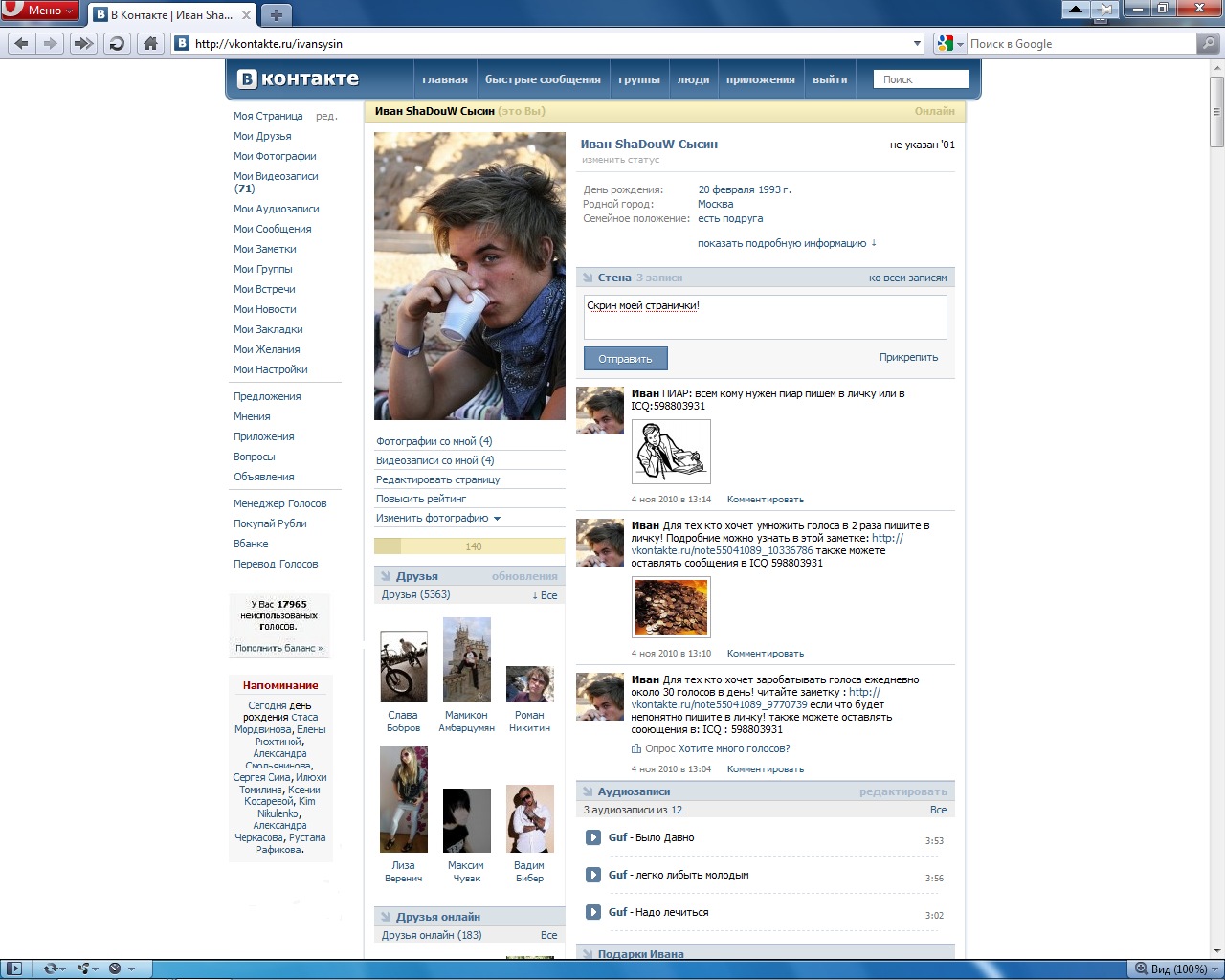
Task: Open the address bar history dropdown
Action: pos(917,43)
